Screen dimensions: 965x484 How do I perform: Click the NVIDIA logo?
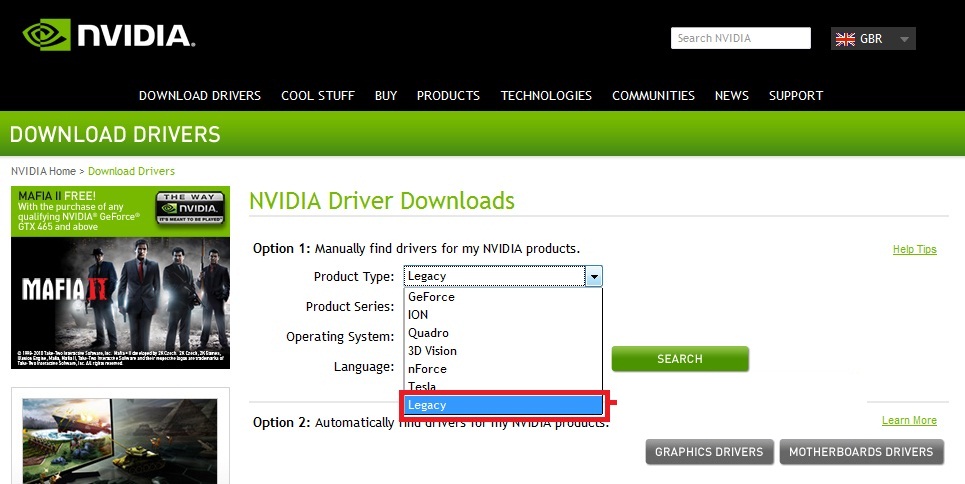coord(109,35)
